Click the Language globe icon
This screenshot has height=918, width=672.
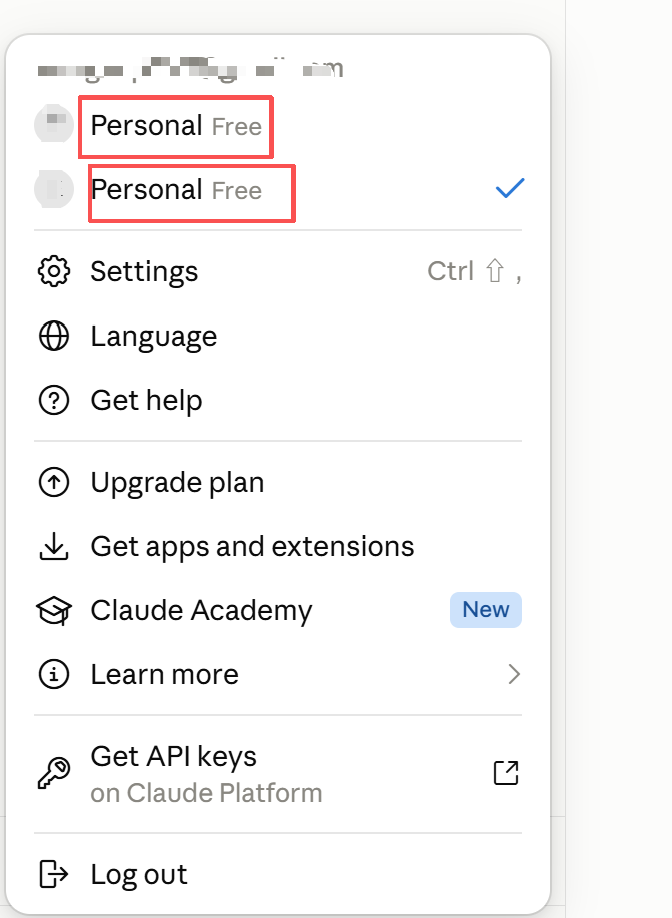tap(54, 336)
